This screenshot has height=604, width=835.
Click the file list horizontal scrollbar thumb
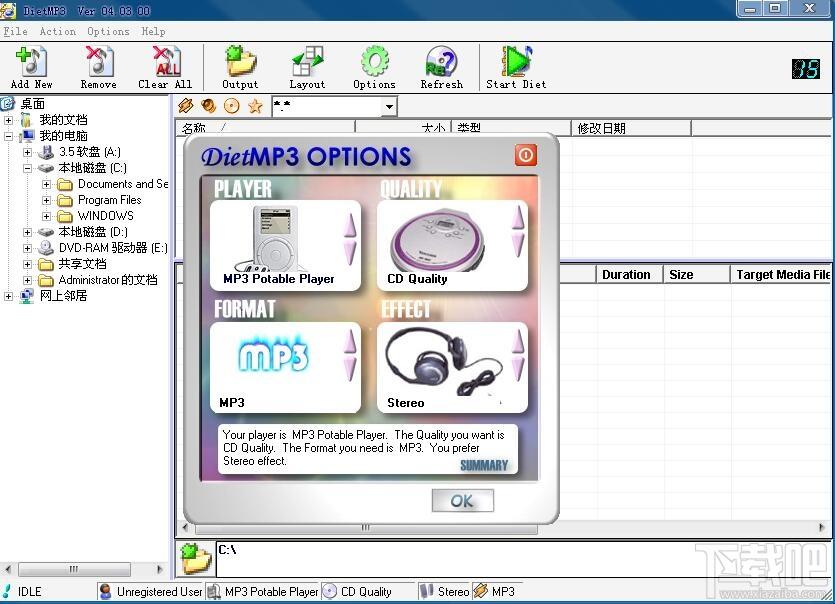point(366,528)
